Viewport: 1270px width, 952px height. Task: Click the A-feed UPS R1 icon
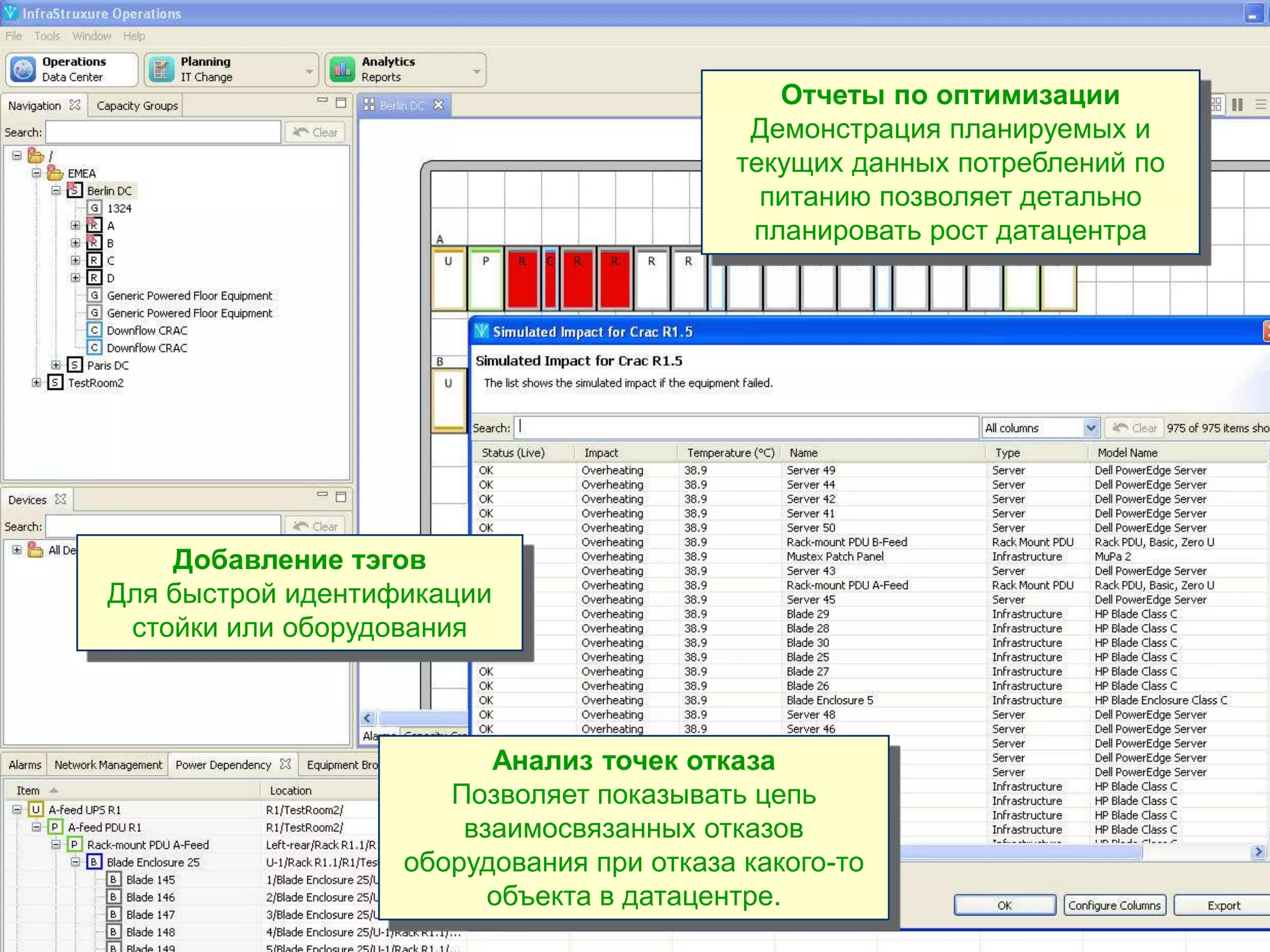(36, 809)
